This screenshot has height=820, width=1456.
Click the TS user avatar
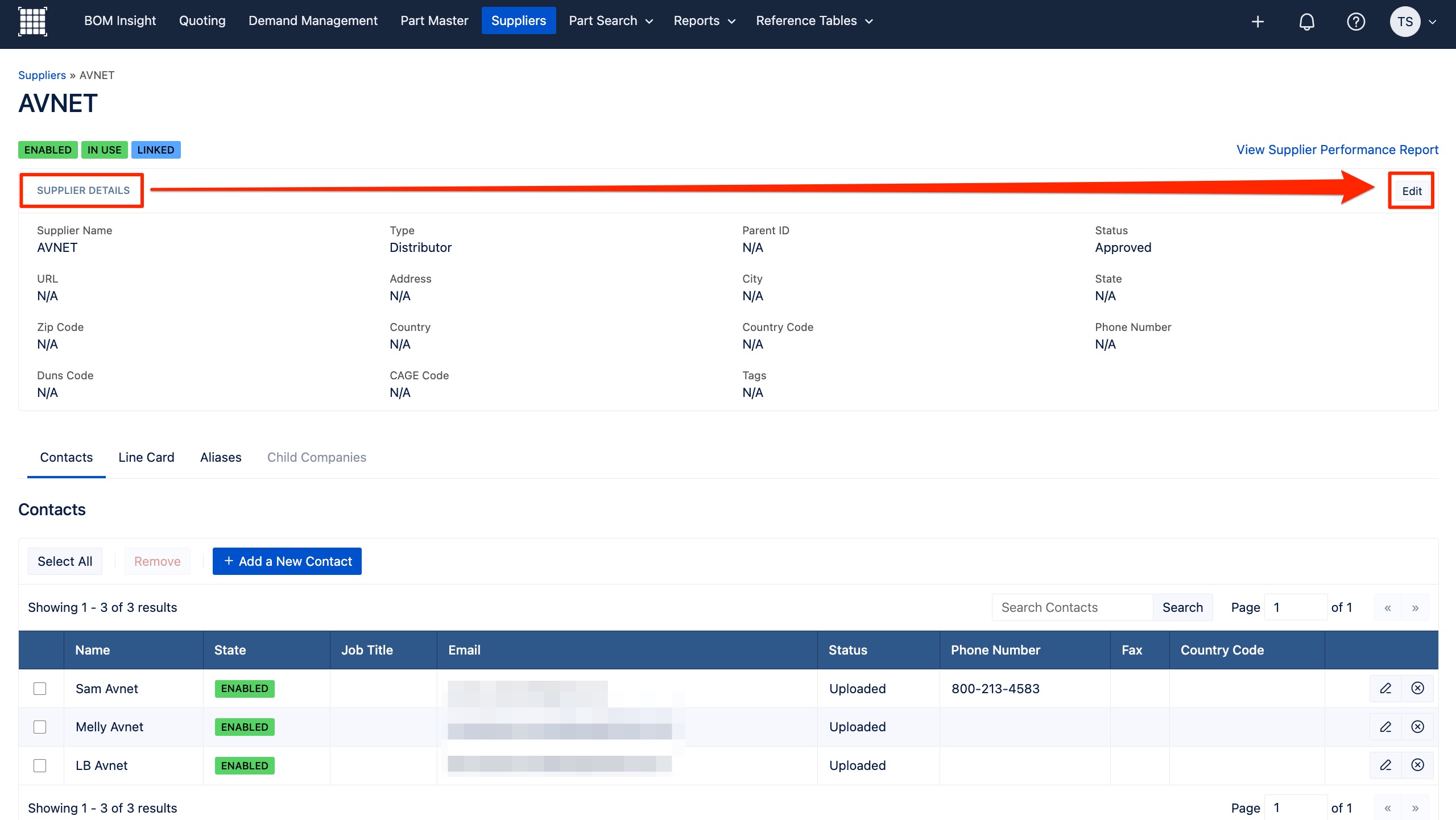(1405, 22)
